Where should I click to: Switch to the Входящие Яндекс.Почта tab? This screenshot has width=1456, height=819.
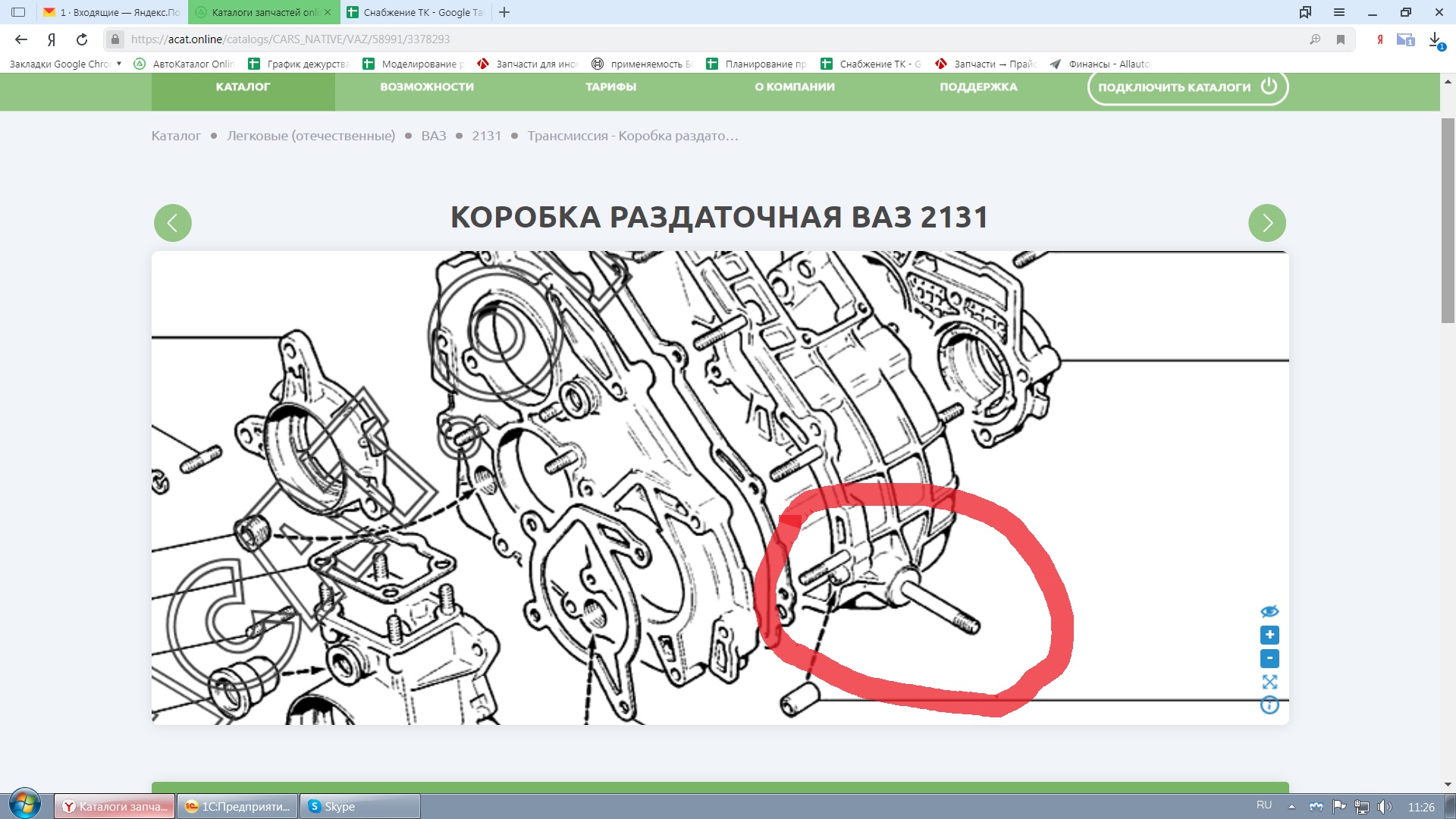(111, 12)
